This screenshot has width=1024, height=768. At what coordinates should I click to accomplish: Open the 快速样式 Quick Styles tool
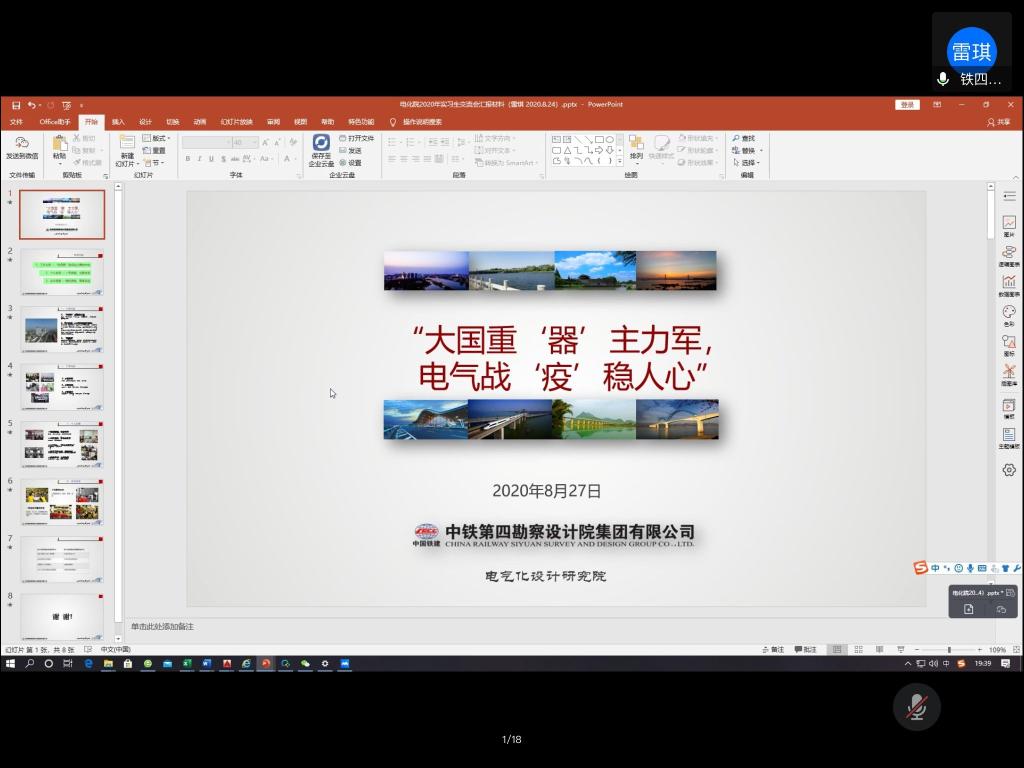663,148
